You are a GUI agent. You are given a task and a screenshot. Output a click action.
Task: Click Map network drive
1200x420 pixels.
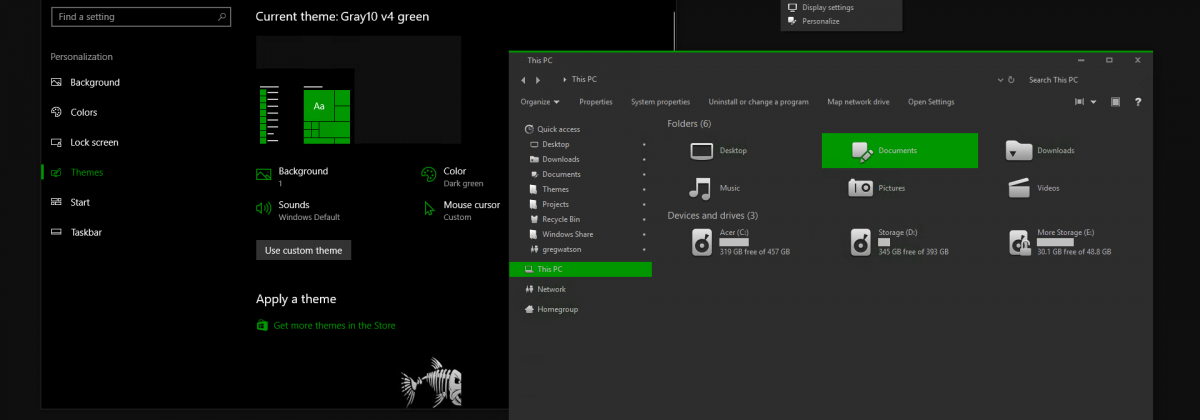pos(858,102)
